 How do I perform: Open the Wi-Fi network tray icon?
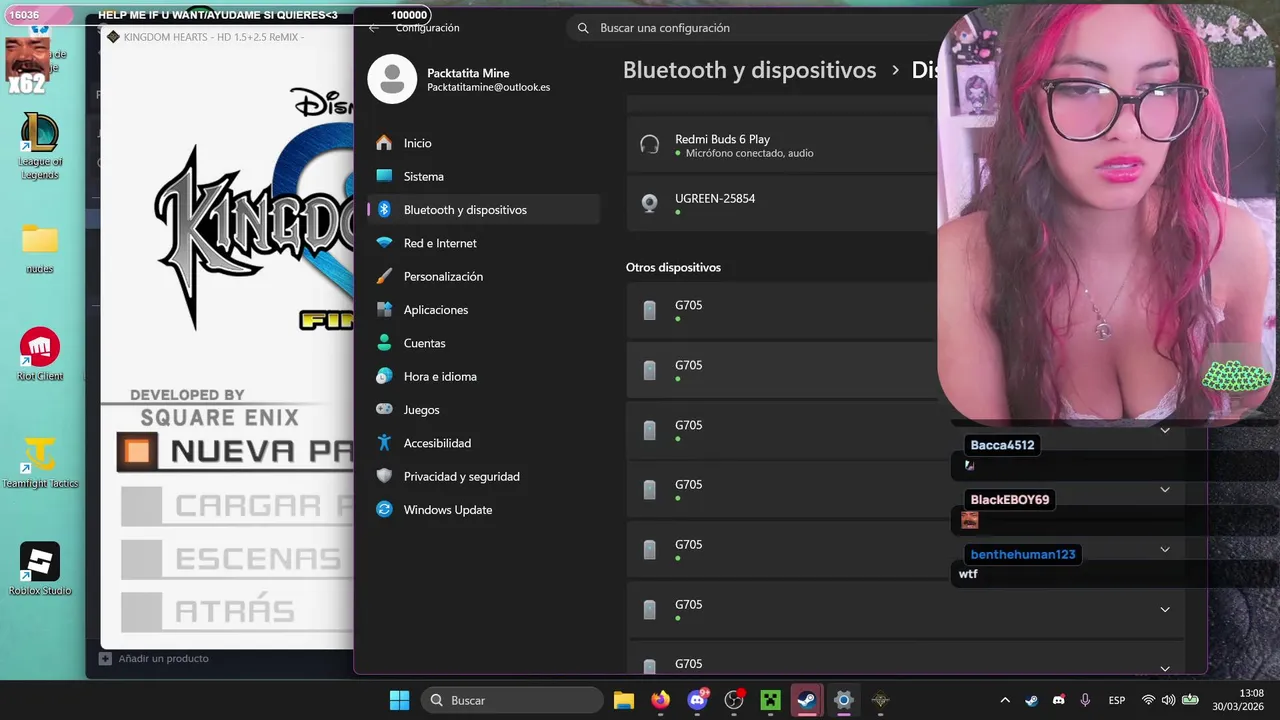point(1148,700)
